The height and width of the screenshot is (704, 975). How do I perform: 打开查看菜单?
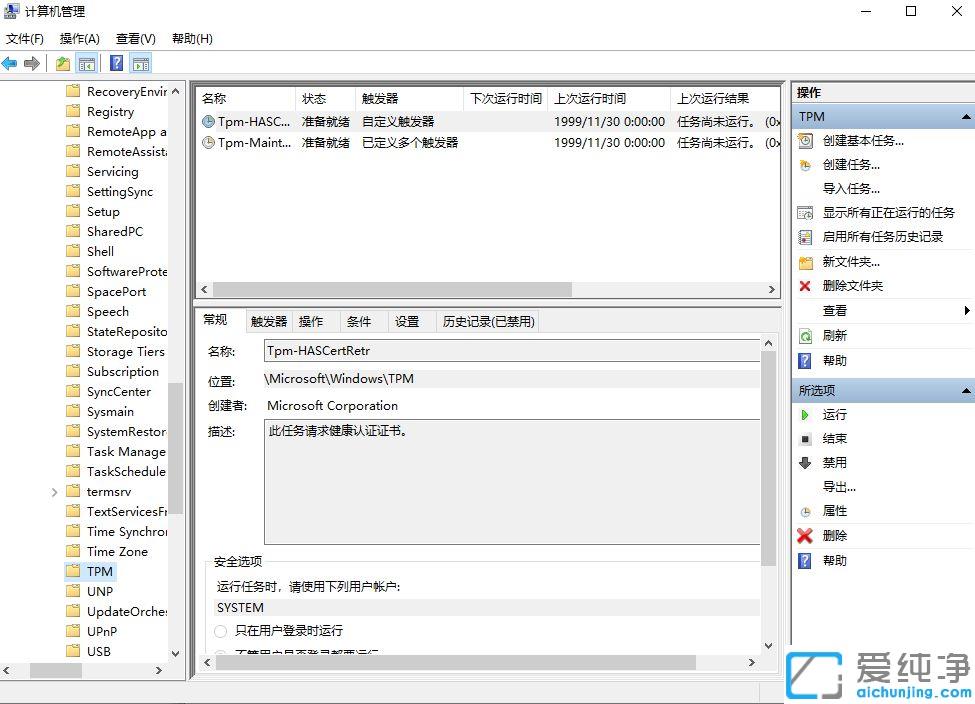pos(135,39)
